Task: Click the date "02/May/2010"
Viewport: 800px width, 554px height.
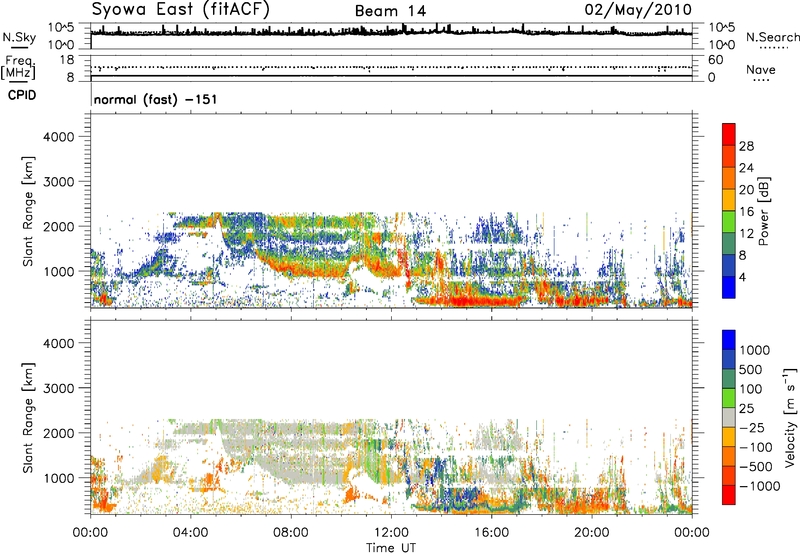Action: 638,10
